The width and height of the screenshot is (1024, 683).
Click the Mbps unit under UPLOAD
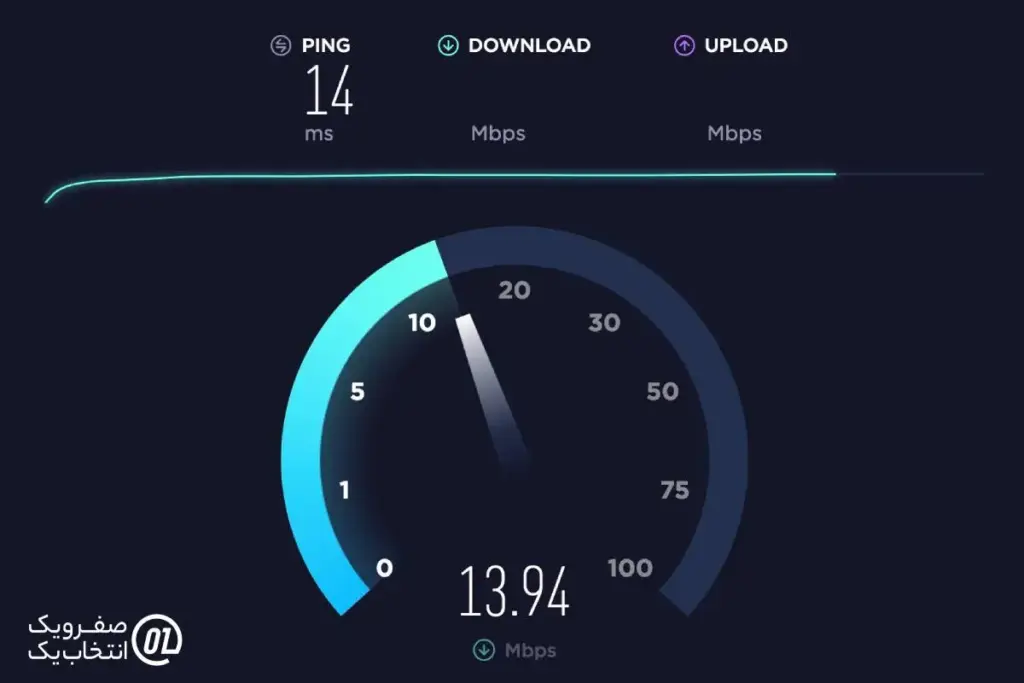point(735,133)
